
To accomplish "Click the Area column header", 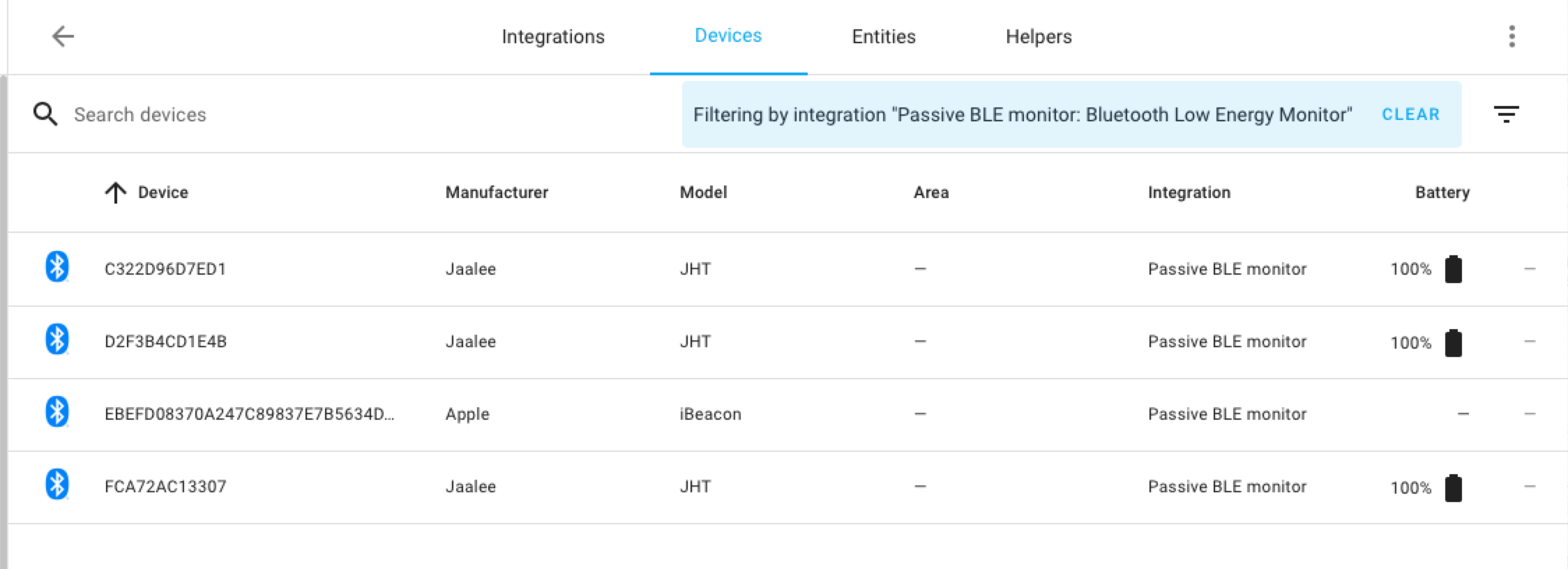I will 931,192.
